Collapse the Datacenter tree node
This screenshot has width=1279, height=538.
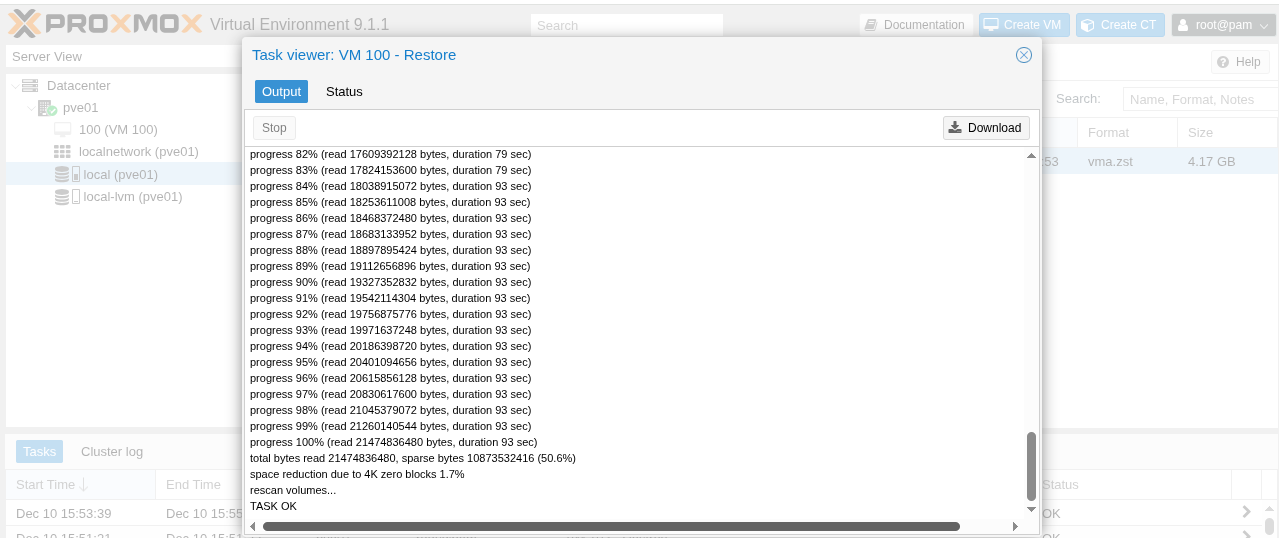(x=14, y=86)
